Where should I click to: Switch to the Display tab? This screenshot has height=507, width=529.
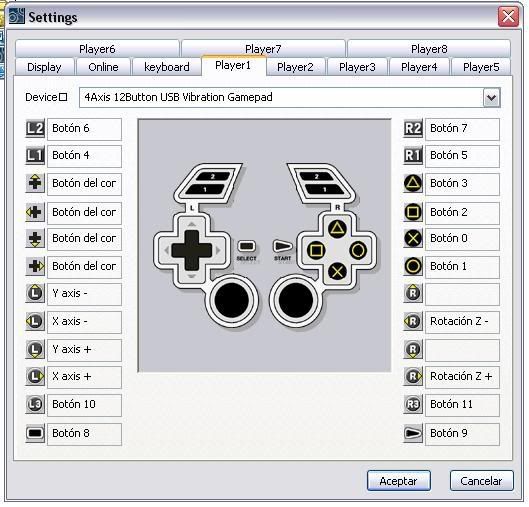44,67
